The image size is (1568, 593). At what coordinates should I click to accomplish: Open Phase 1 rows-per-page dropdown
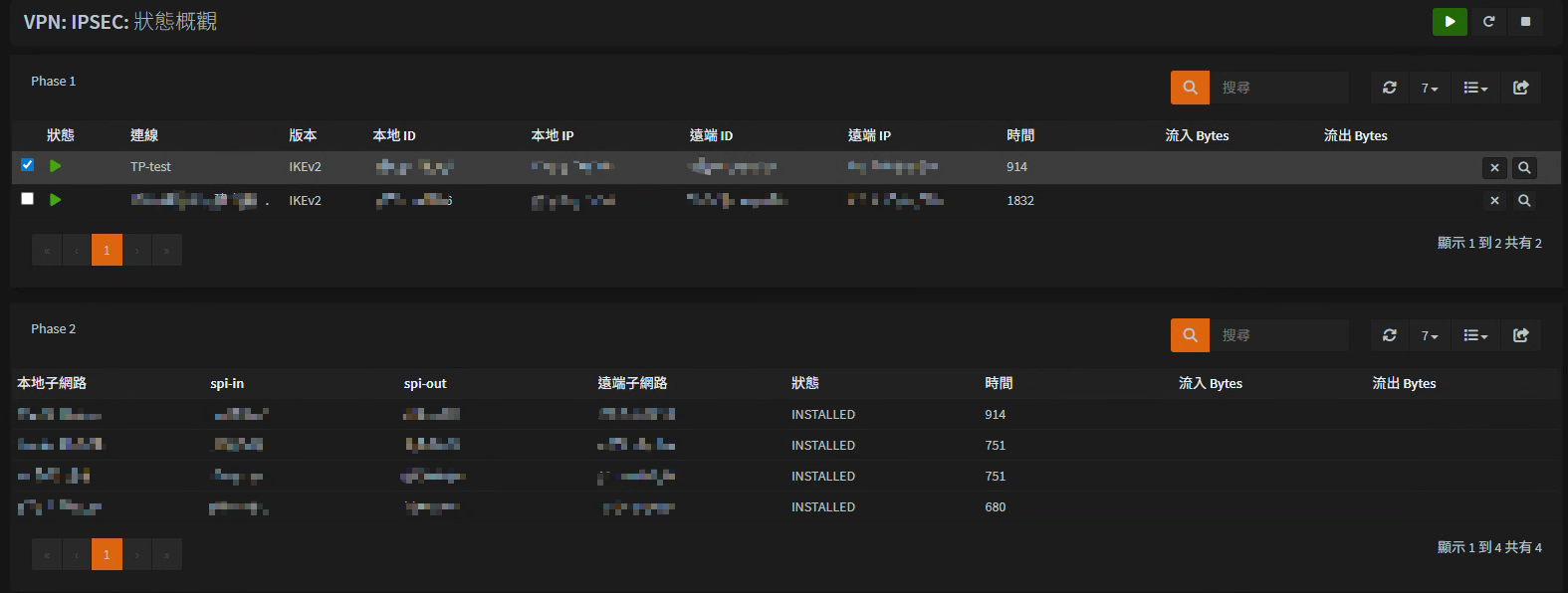(1430, 88)
